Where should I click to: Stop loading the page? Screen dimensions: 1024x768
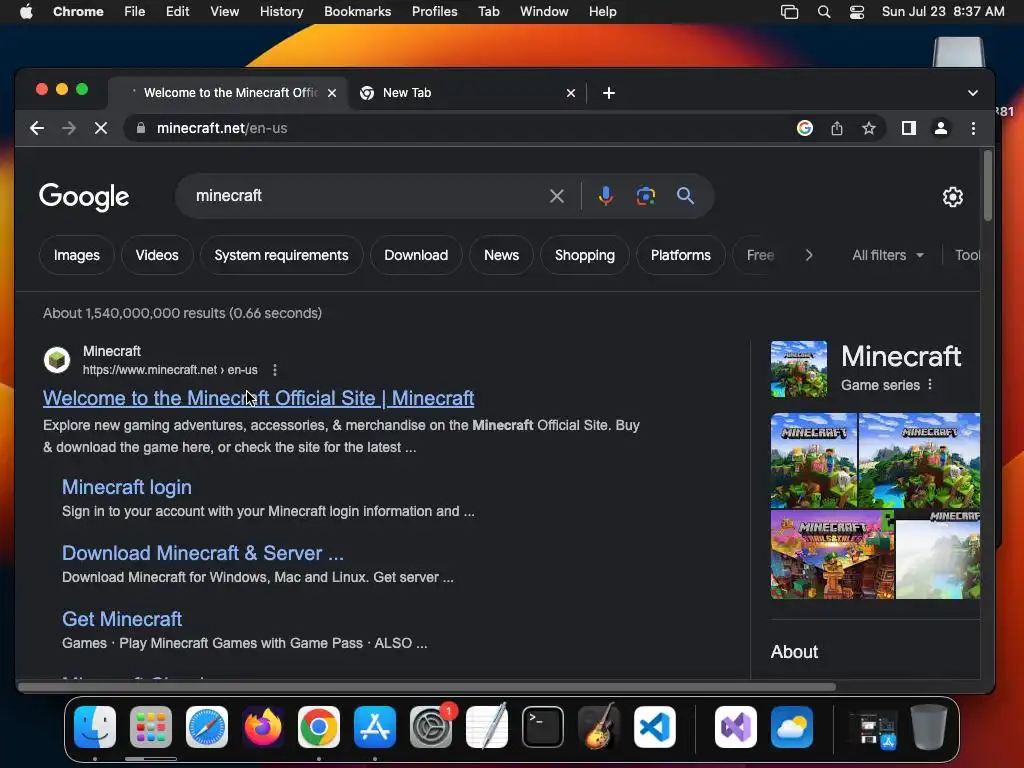click(x=101, y=128)
